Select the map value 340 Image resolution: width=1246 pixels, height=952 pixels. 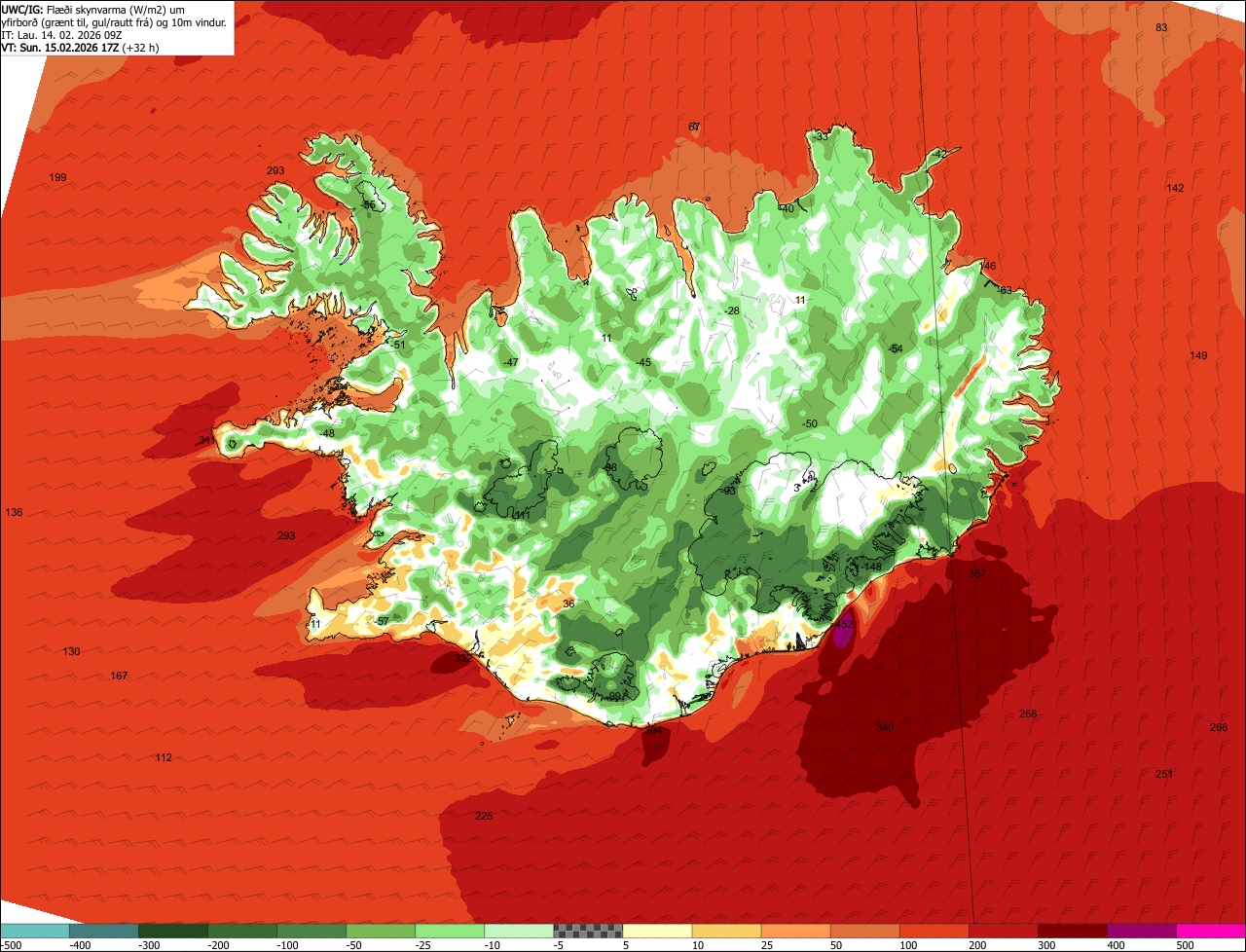[884, 727]
